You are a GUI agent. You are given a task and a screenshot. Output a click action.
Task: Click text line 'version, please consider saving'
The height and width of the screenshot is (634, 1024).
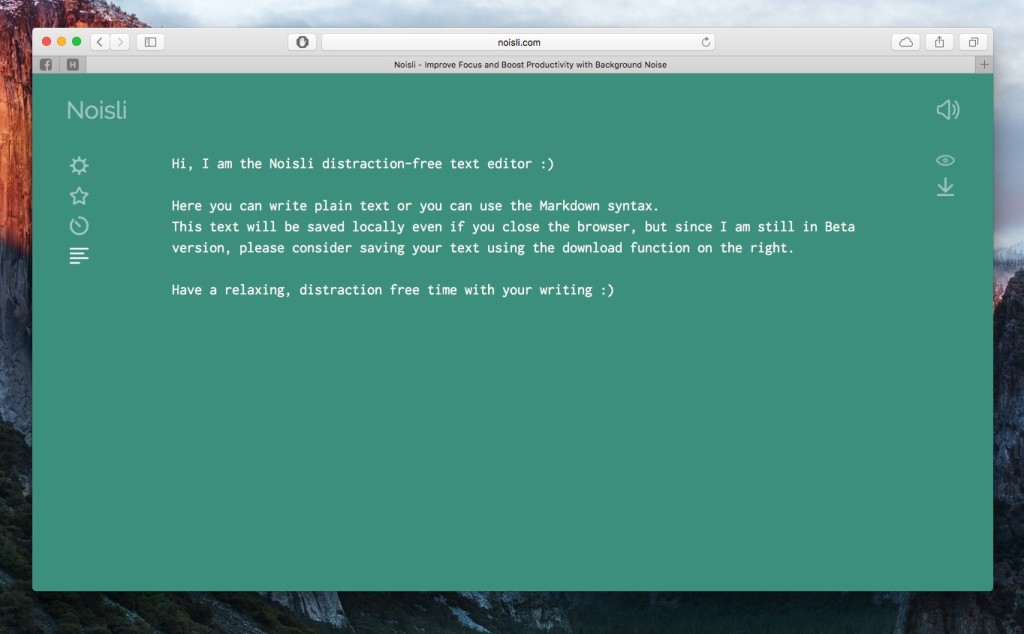483,247
